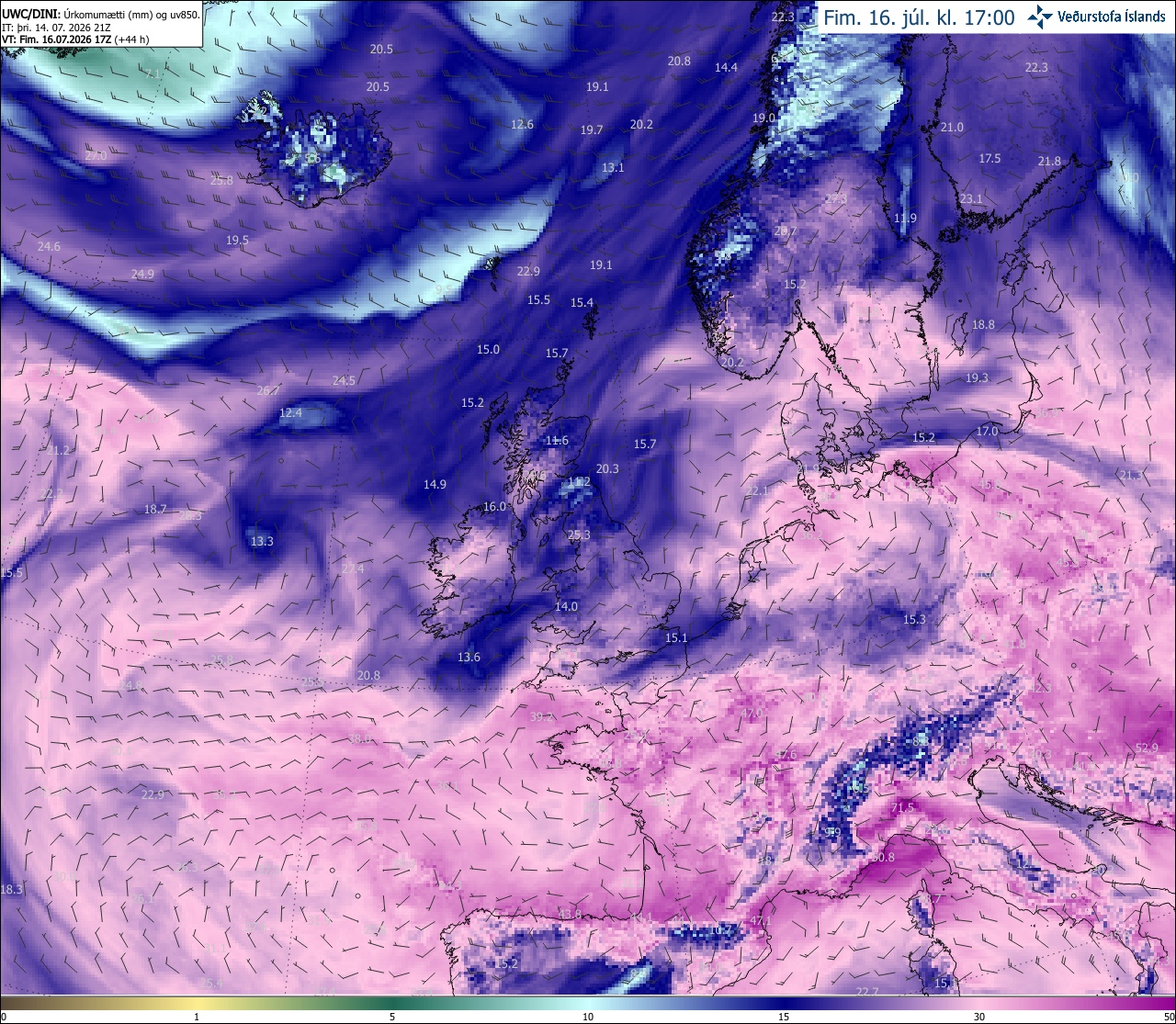Select the 13.3 value west of Ireland
Image resolution: width=1176 pixels, height=1024 pixels.
(262, 541)
